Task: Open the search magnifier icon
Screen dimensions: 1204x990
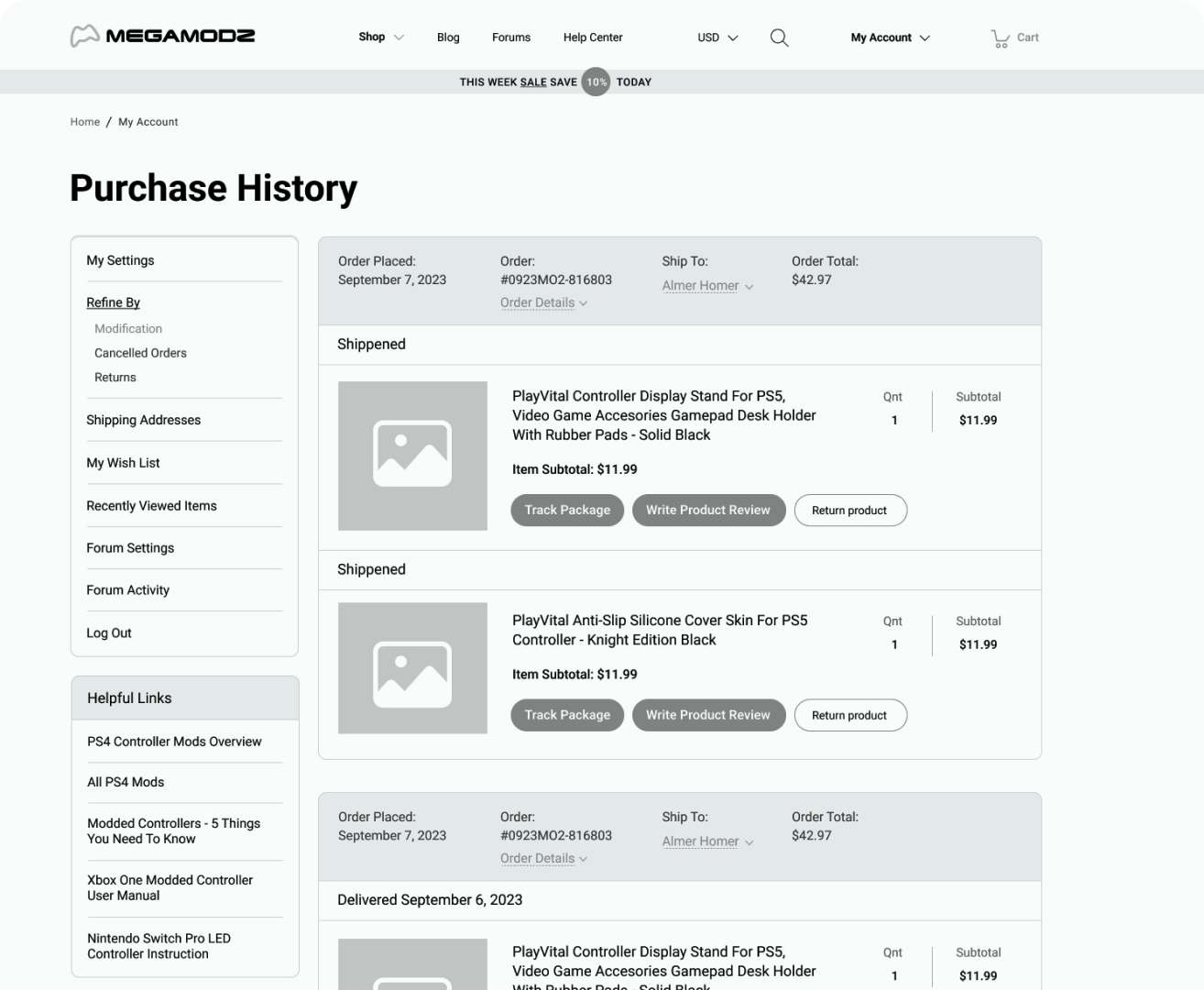Action: 779,38
